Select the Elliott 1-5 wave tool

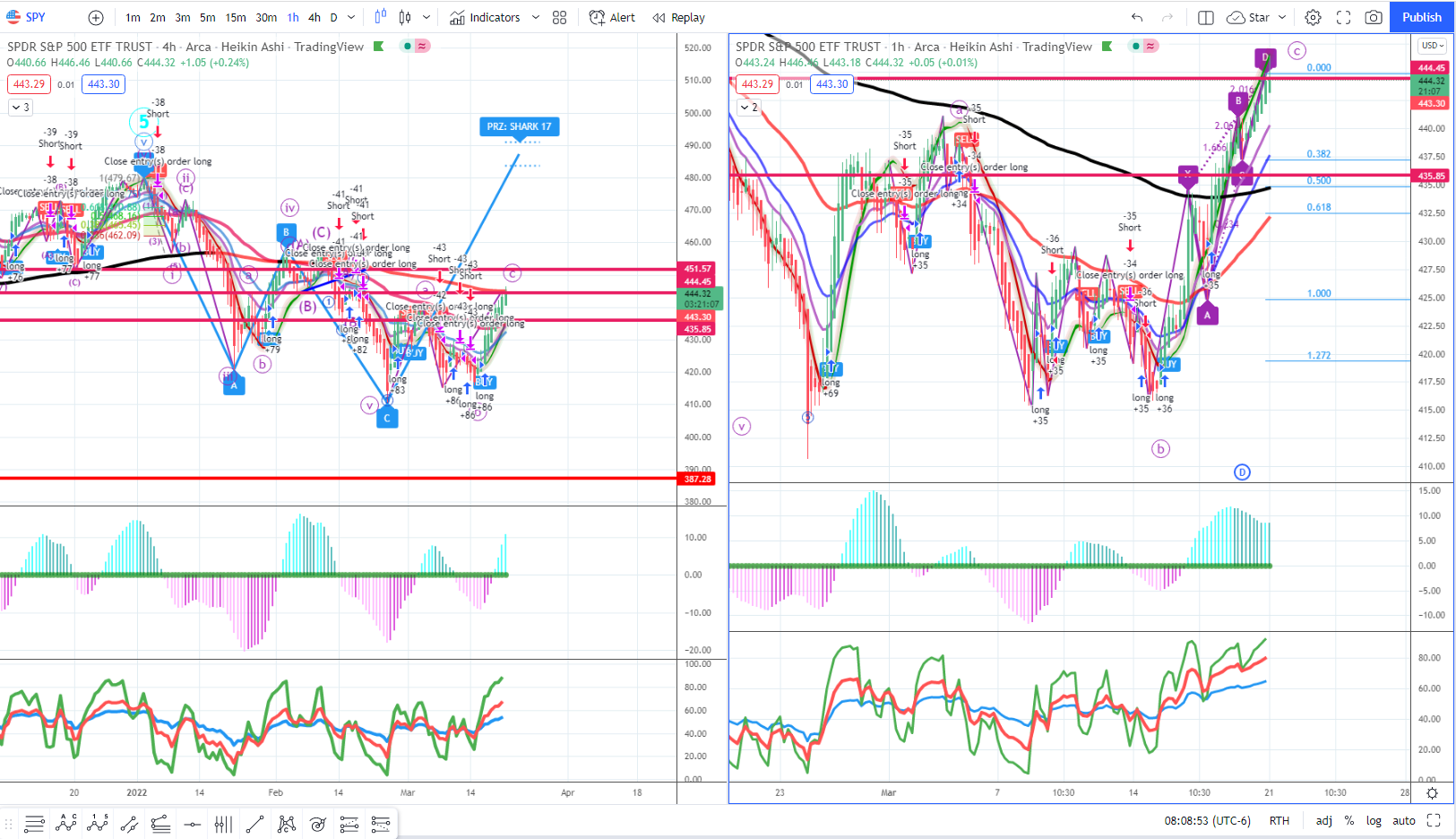pos(98,824)
